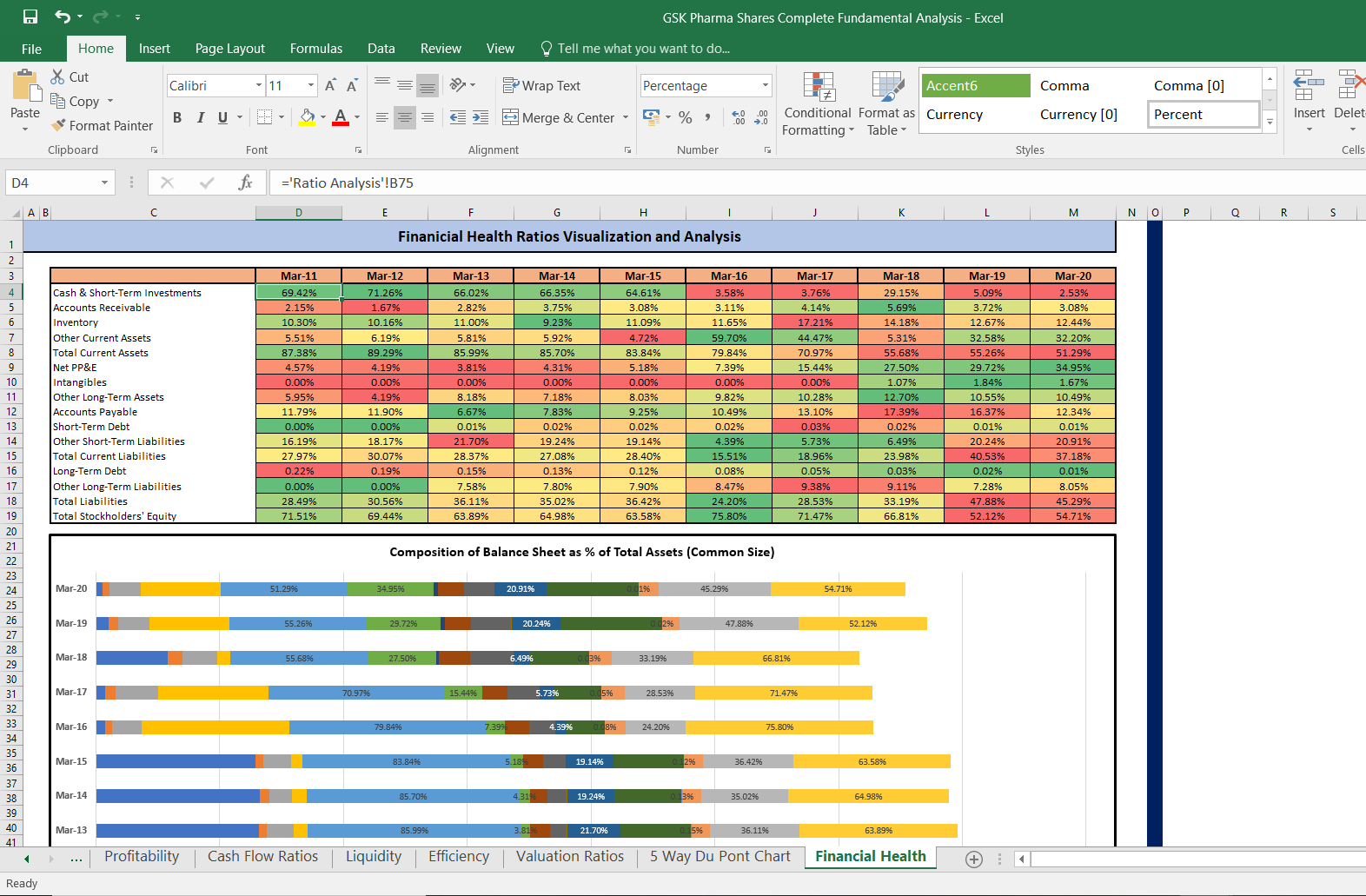
Task: Expand the cell Styles gallery
Action: point(1270,123)
